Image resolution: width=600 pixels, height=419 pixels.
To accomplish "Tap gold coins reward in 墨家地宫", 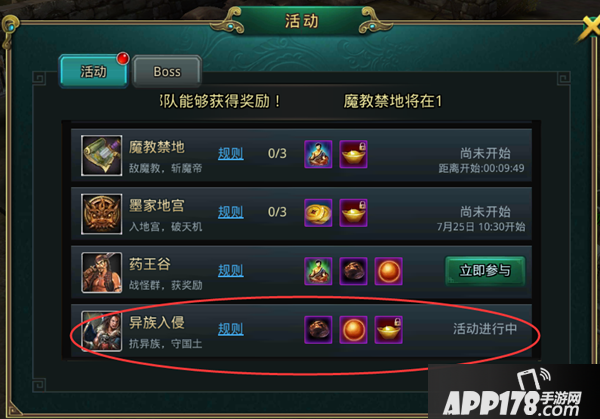I will tap(318, 213).
